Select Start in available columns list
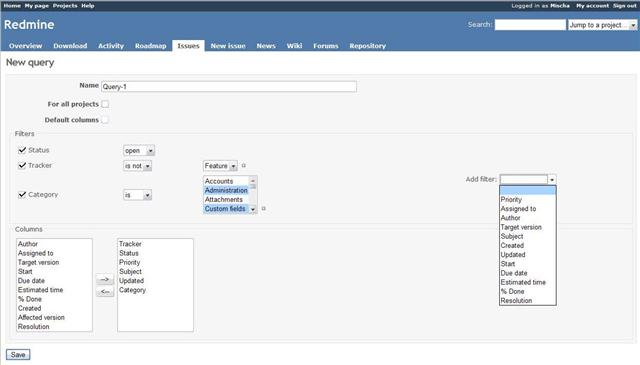640x365 pixels. point(54,272)
